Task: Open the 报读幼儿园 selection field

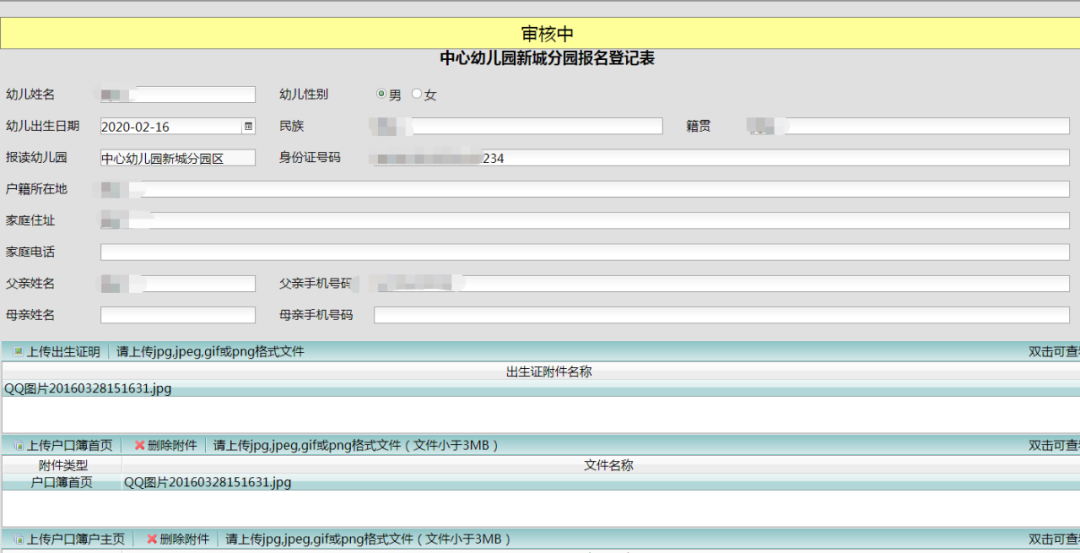Action: [178, 158]
